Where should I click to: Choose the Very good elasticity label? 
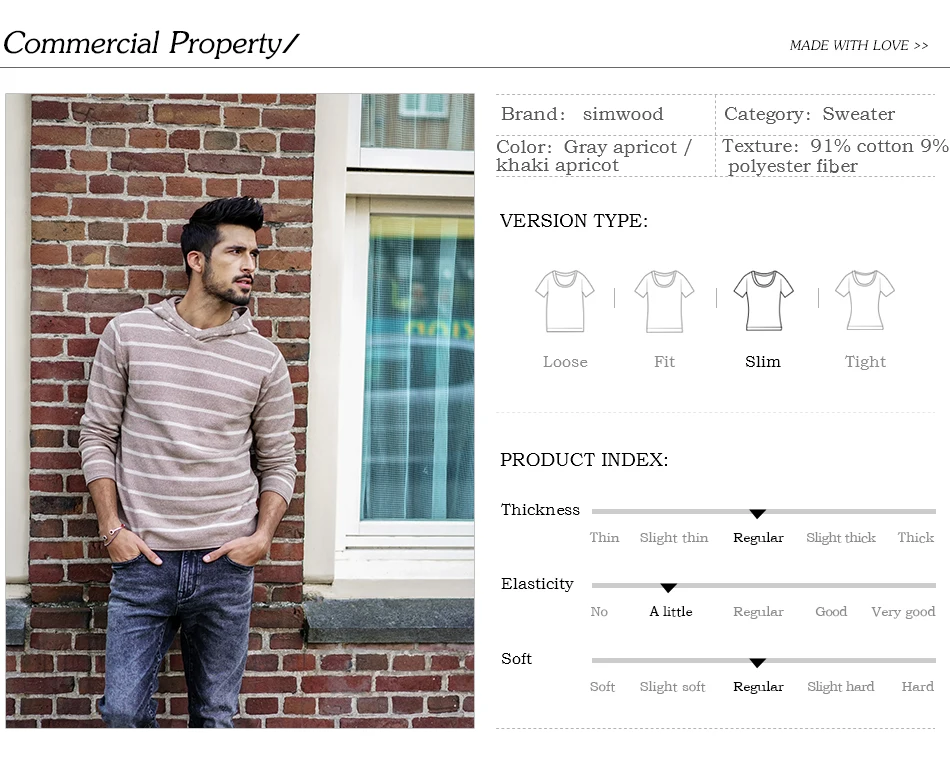coord(903,612)
